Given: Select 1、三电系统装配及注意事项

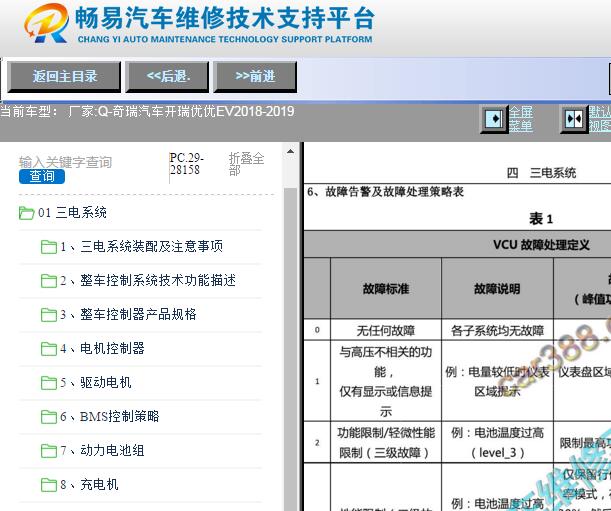Looking at the screenshot, I should tap(141, 247).
